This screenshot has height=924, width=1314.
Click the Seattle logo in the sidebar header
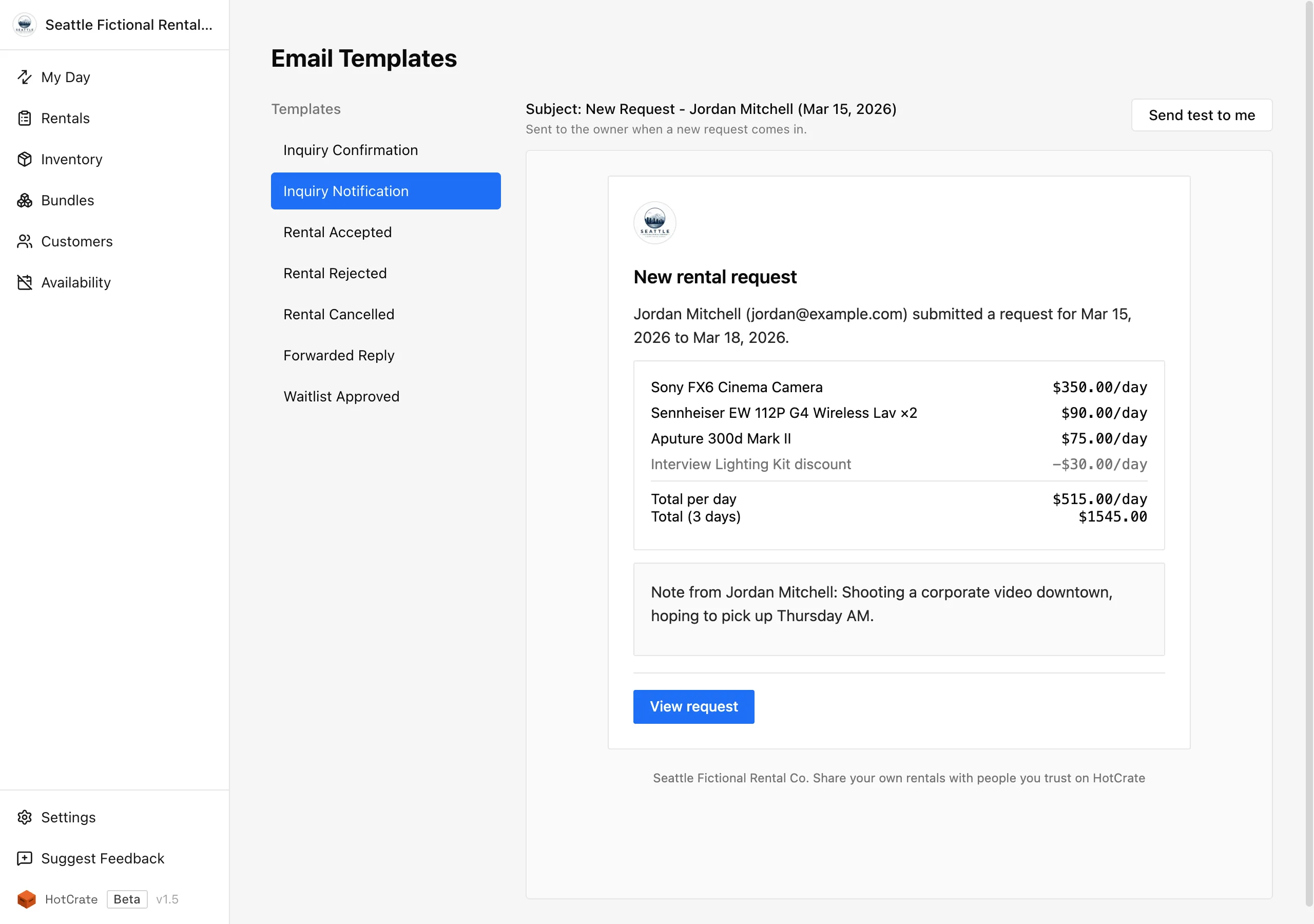(x=25, y=25)
